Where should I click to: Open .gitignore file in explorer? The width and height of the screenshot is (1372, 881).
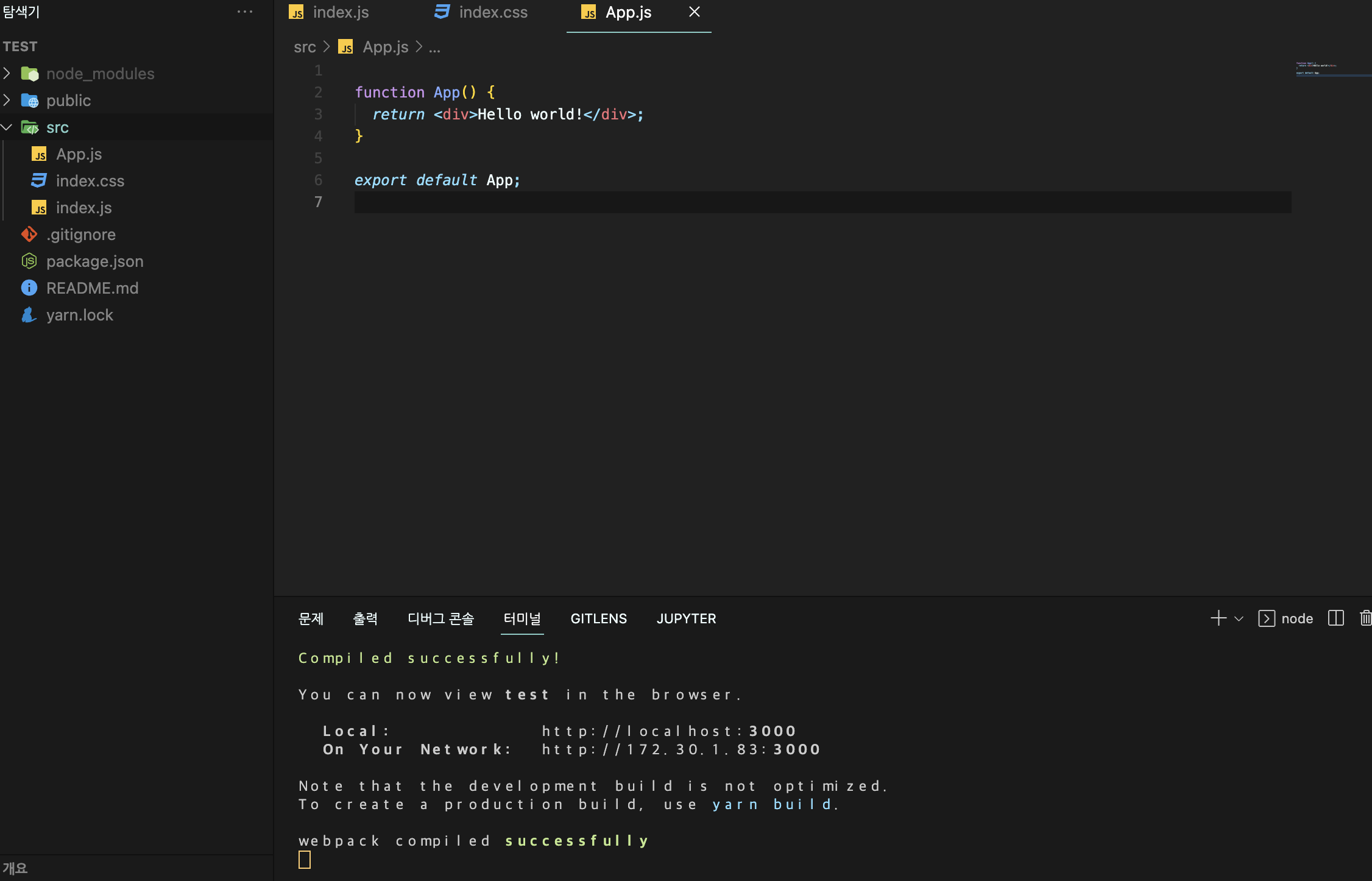pyautogui.click(x=80, y=235)
